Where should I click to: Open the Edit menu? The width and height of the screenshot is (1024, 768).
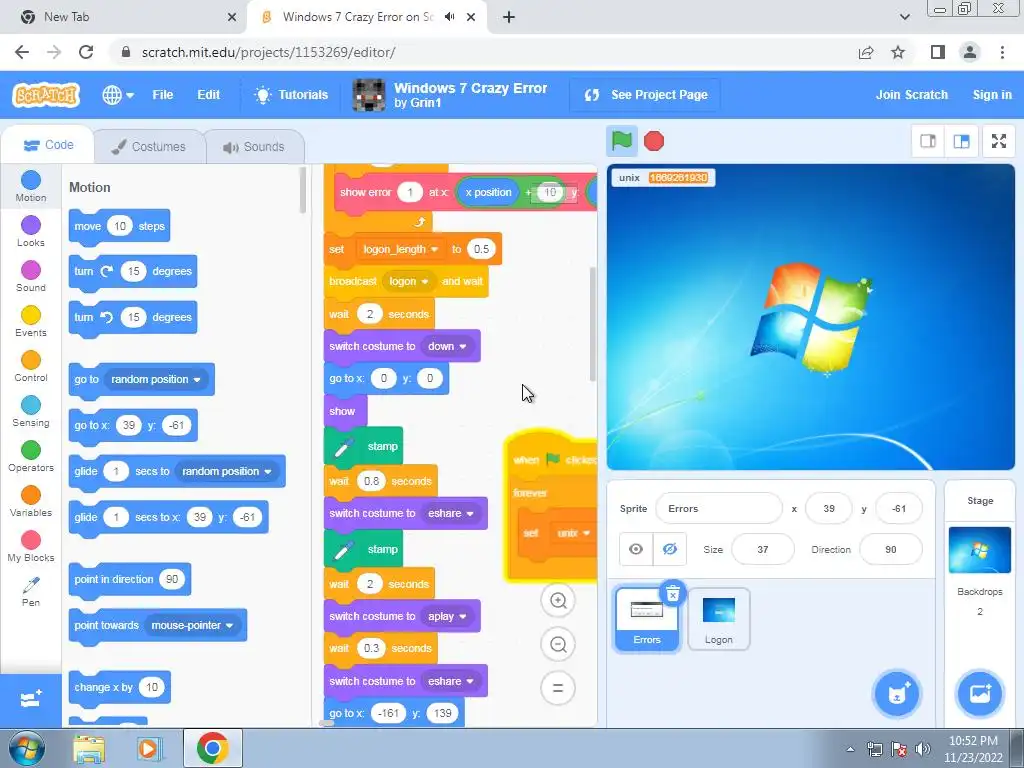click(208, 95)
